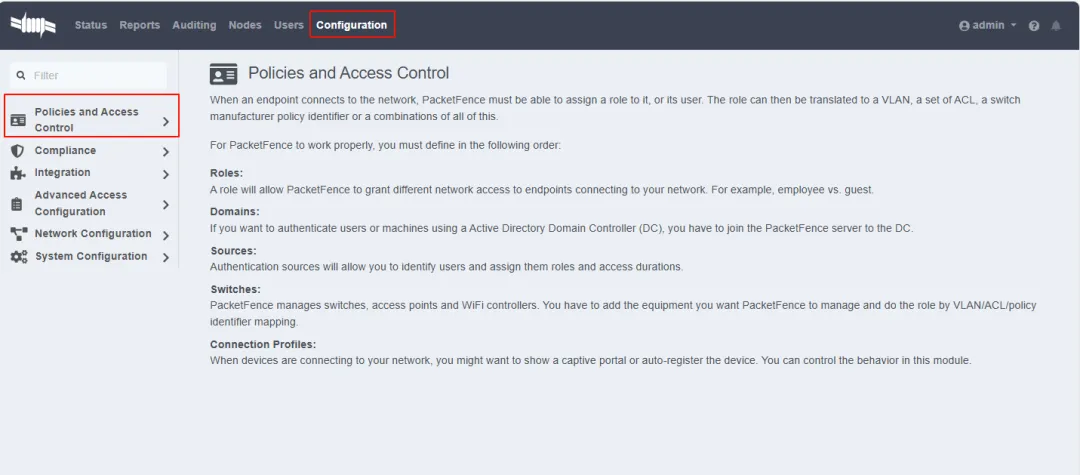Select the Nodes tab

click(x=245, y=25)
